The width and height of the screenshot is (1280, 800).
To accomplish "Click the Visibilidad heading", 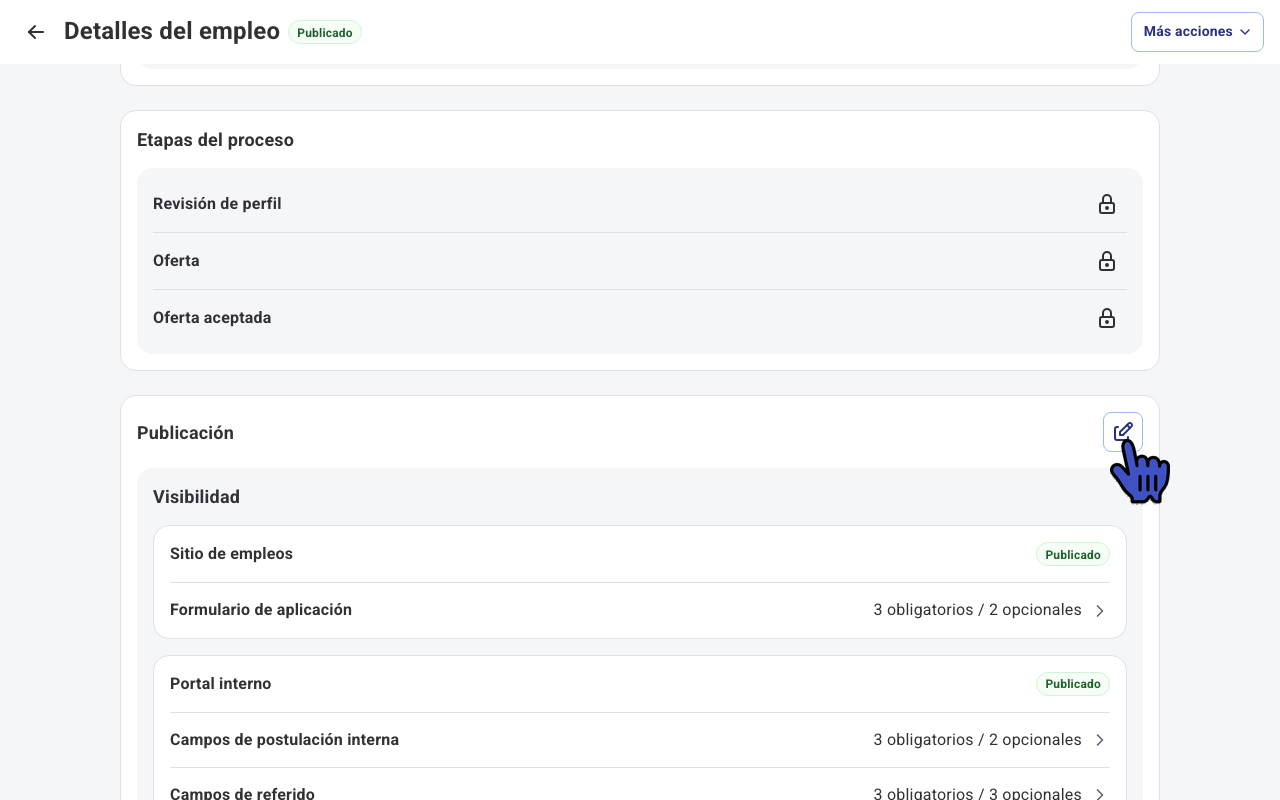I will click(196, 497).
